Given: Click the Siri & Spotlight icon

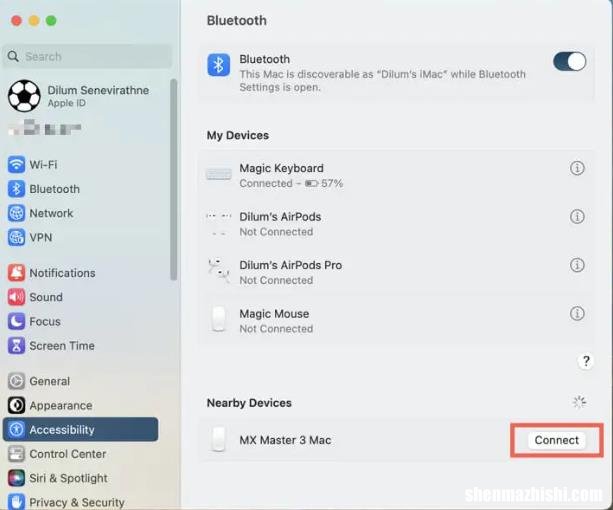Looking at the screenshot, I should (16, 478).
